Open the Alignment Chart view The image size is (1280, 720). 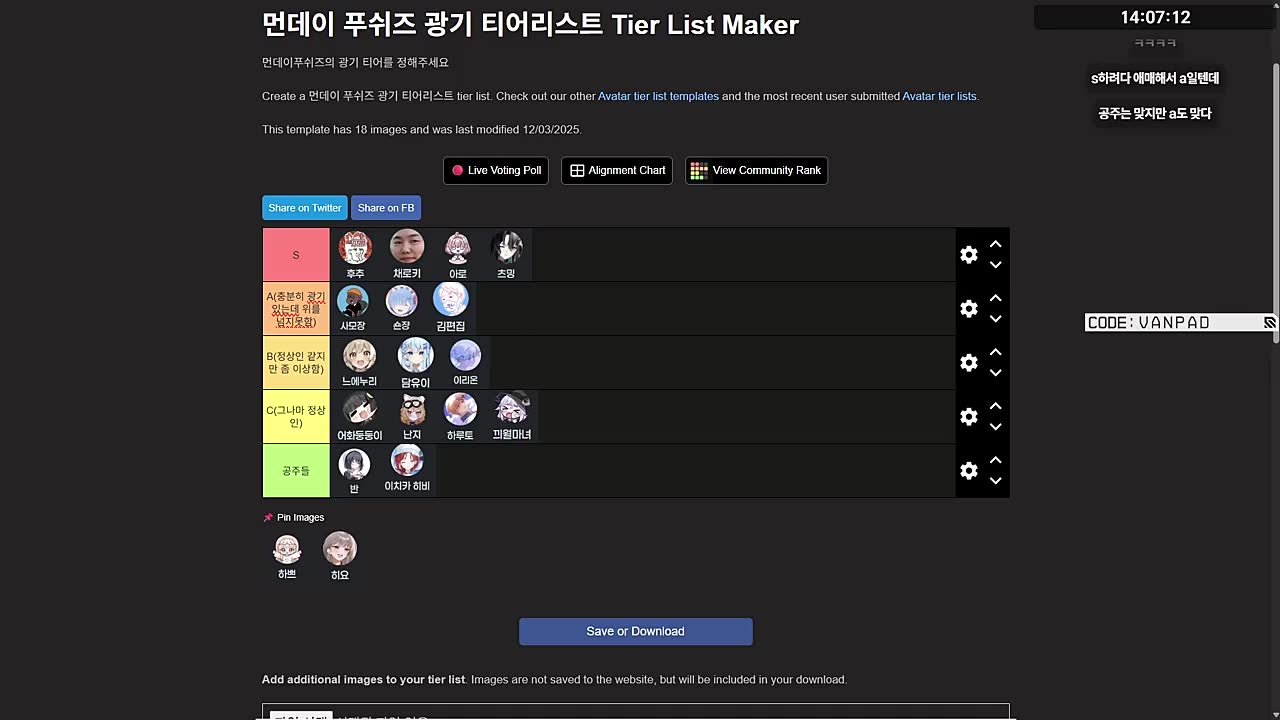coord(617,171)
